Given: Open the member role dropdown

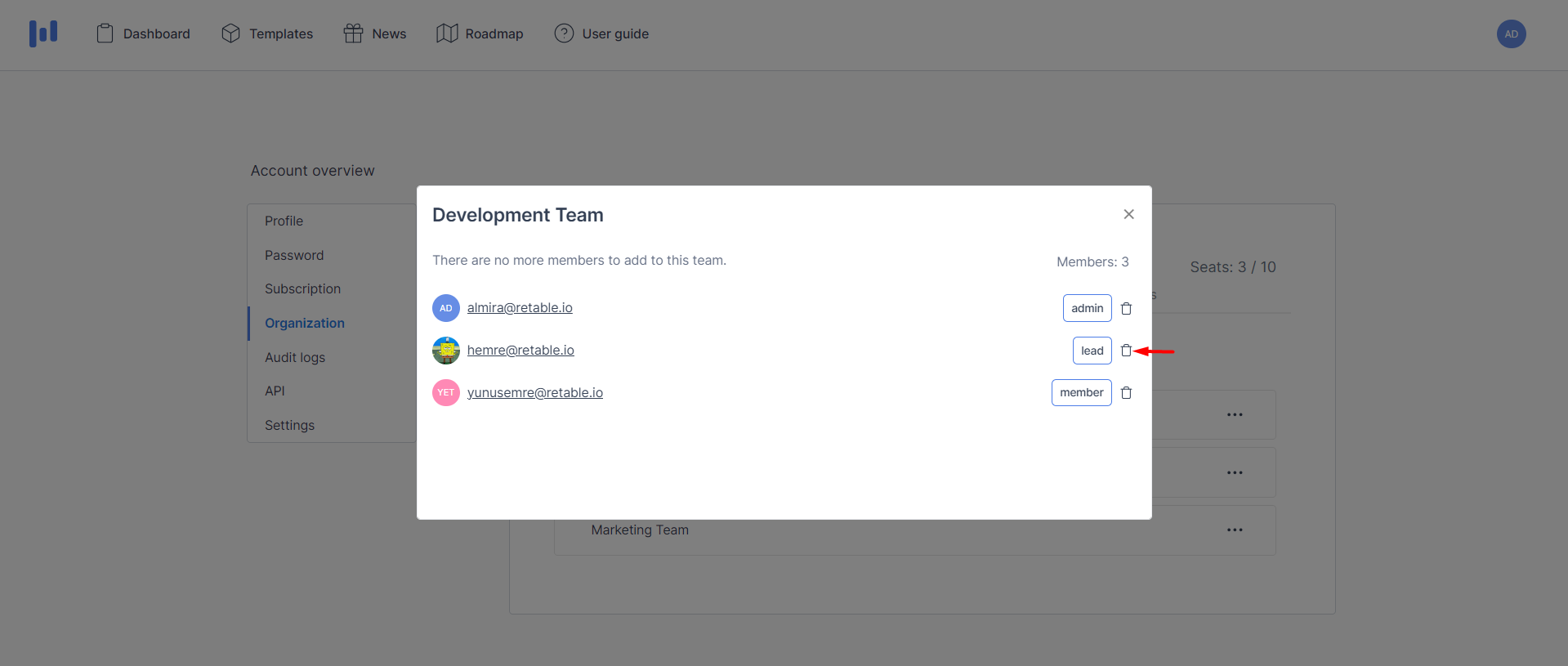Looking at the screenshot, I should coord(1081,393).
